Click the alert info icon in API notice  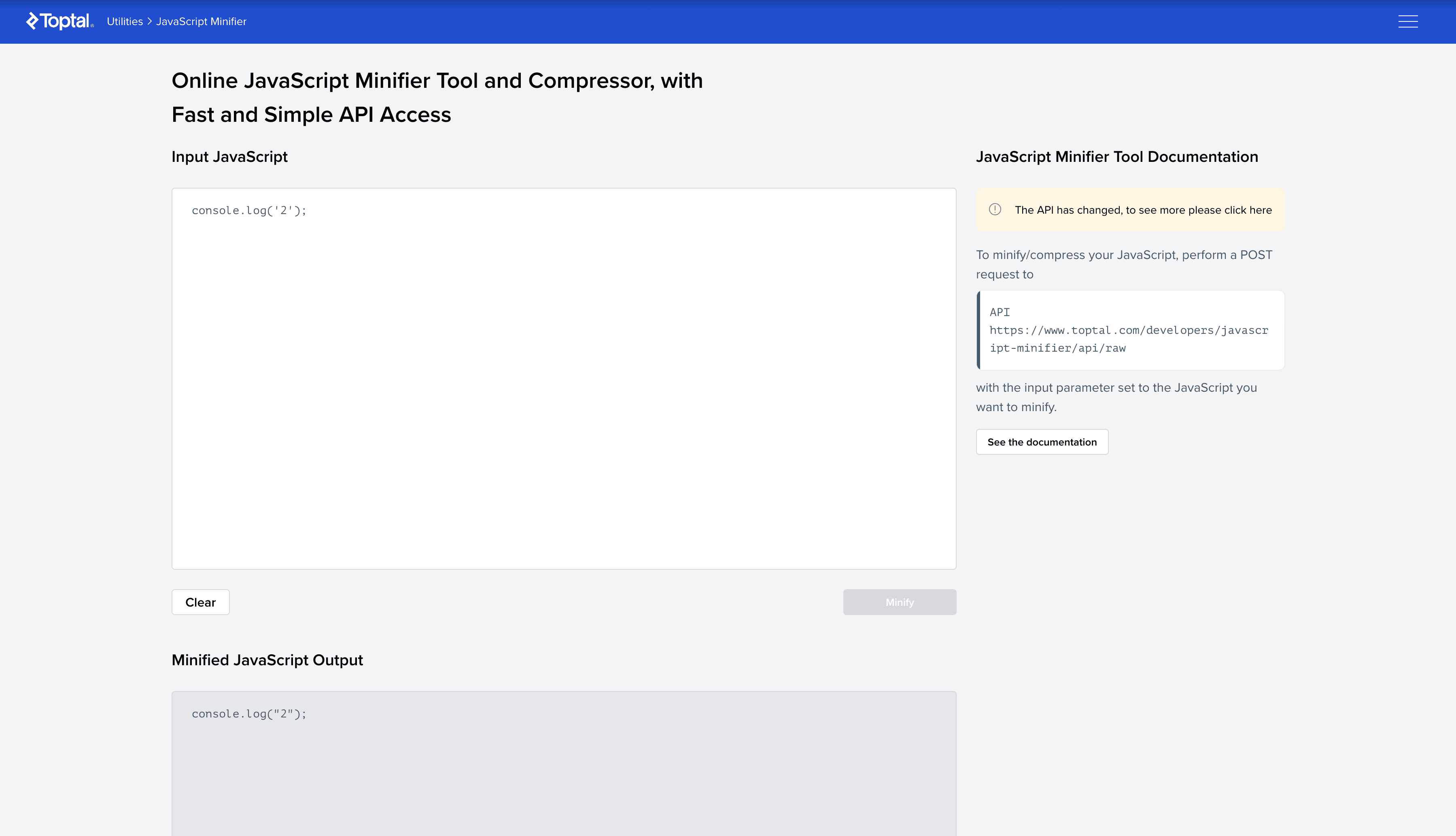pos(995,210)
